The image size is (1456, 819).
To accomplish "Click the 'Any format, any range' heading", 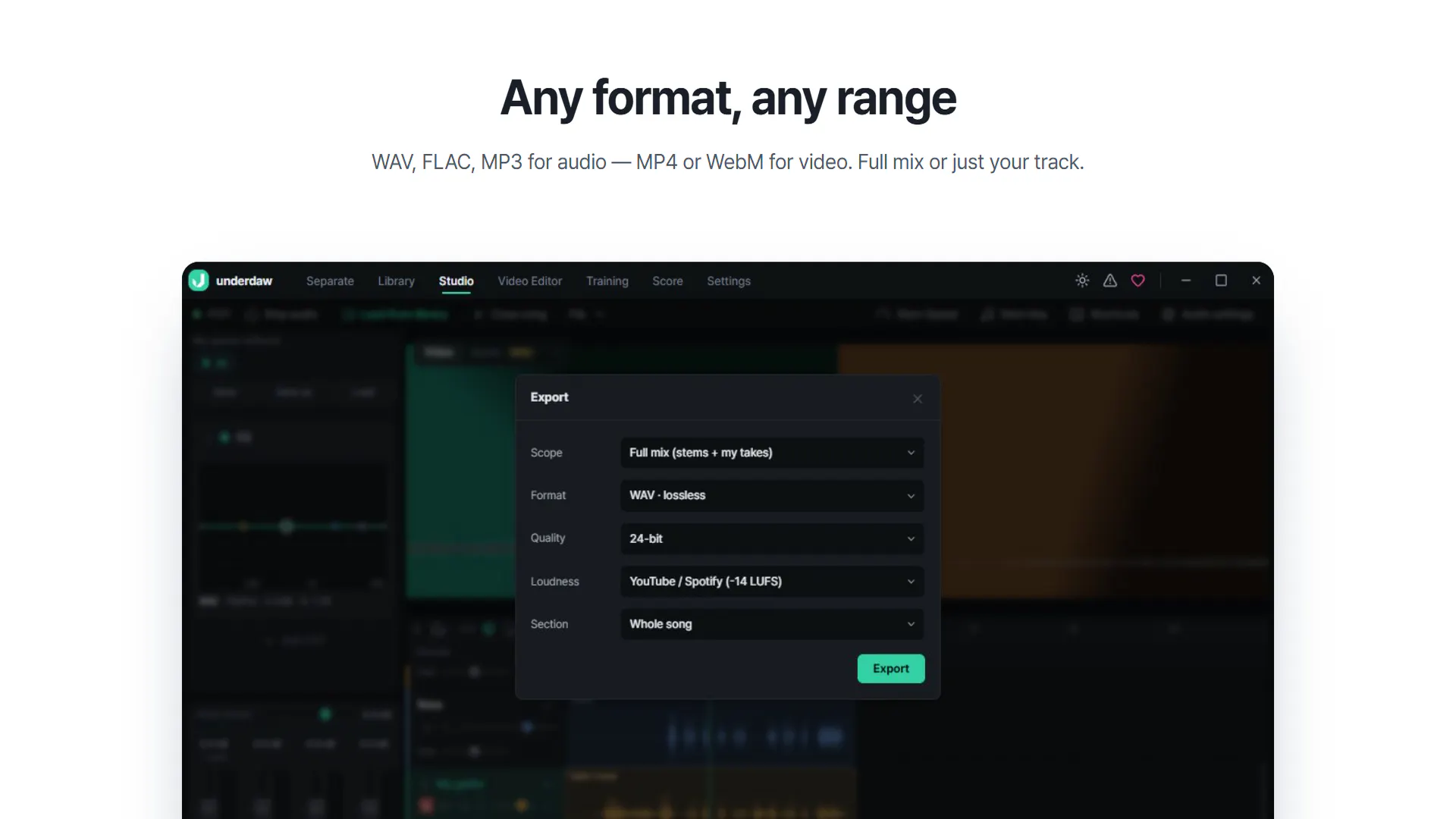I will pyautogui.click(x=728, y=98).
